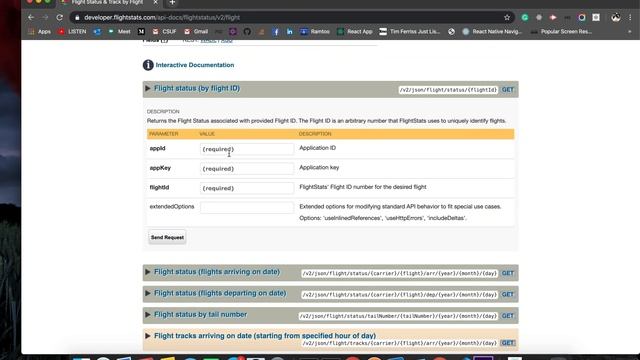
Task: Open the Ramtoo bookmark
Action: click(x=315, y=31)
